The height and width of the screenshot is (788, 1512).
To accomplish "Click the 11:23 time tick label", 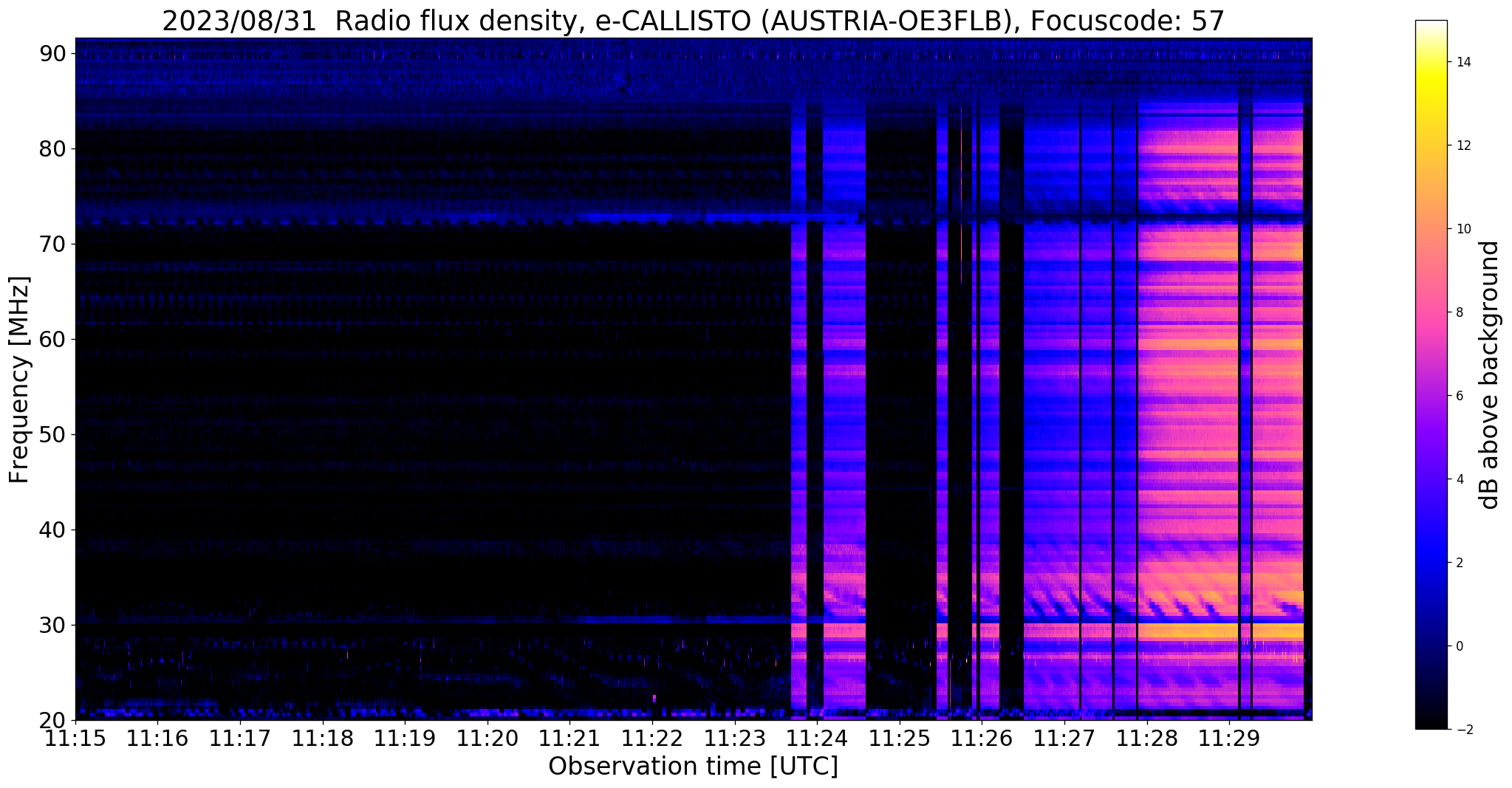I will click(x=735, y=739).
